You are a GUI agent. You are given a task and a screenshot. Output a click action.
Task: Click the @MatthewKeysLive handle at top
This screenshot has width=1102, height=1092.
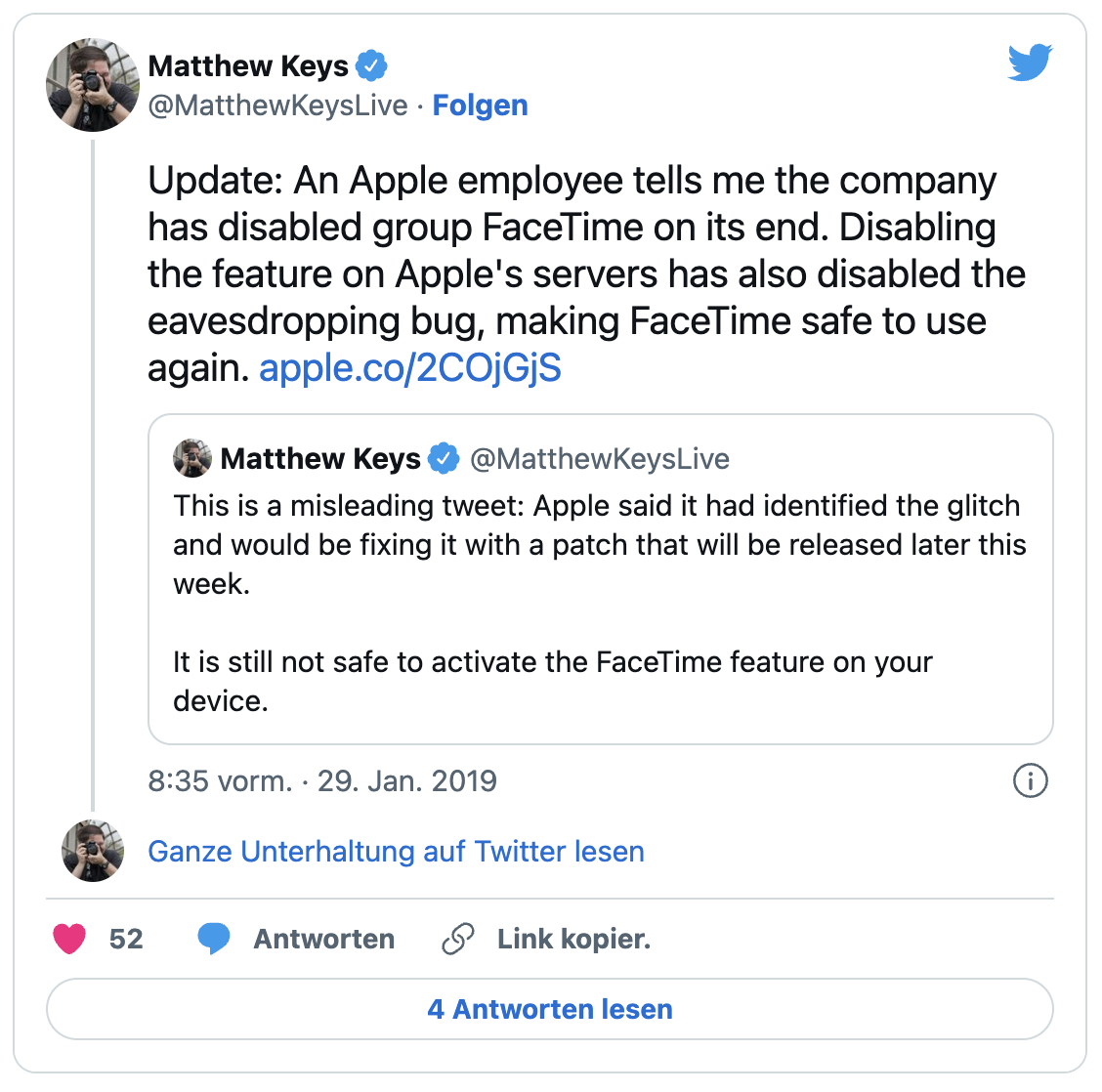click(278, 105)
